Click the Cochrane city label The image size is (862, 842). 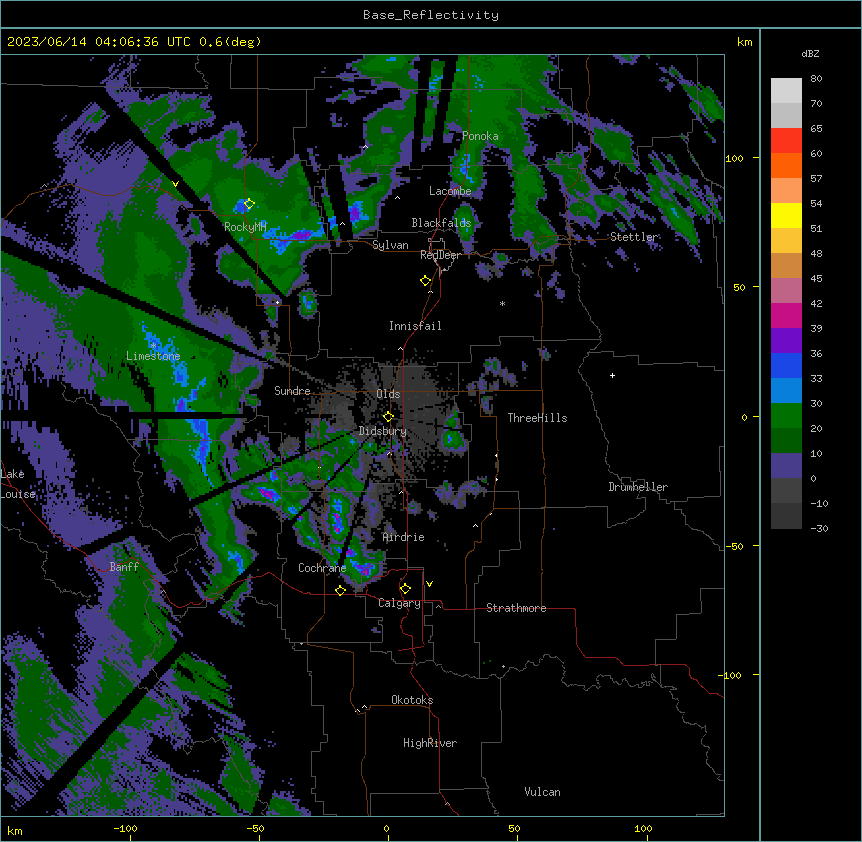click(322, 568)
